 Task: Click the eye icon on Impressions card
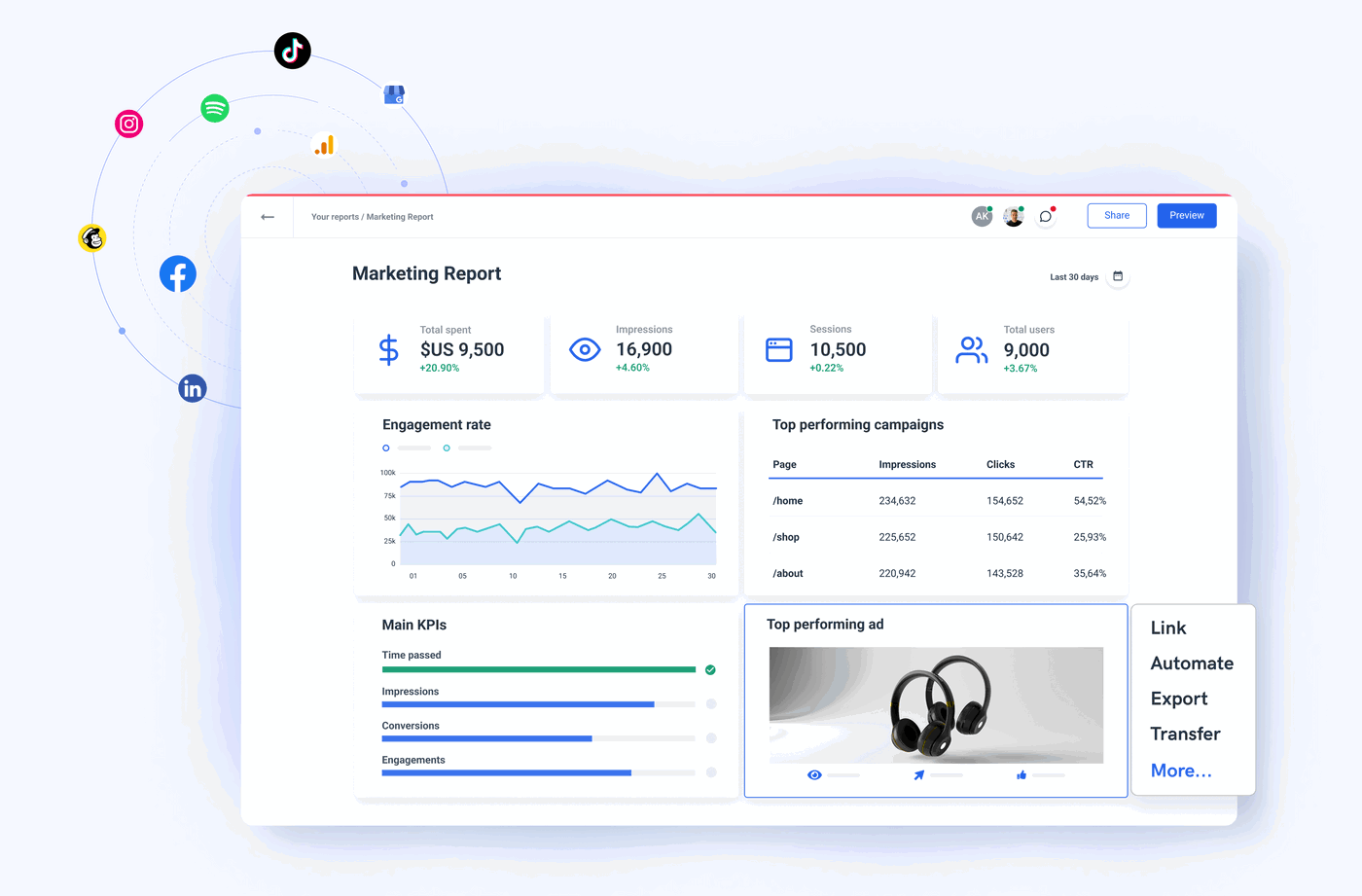point(584,348)
